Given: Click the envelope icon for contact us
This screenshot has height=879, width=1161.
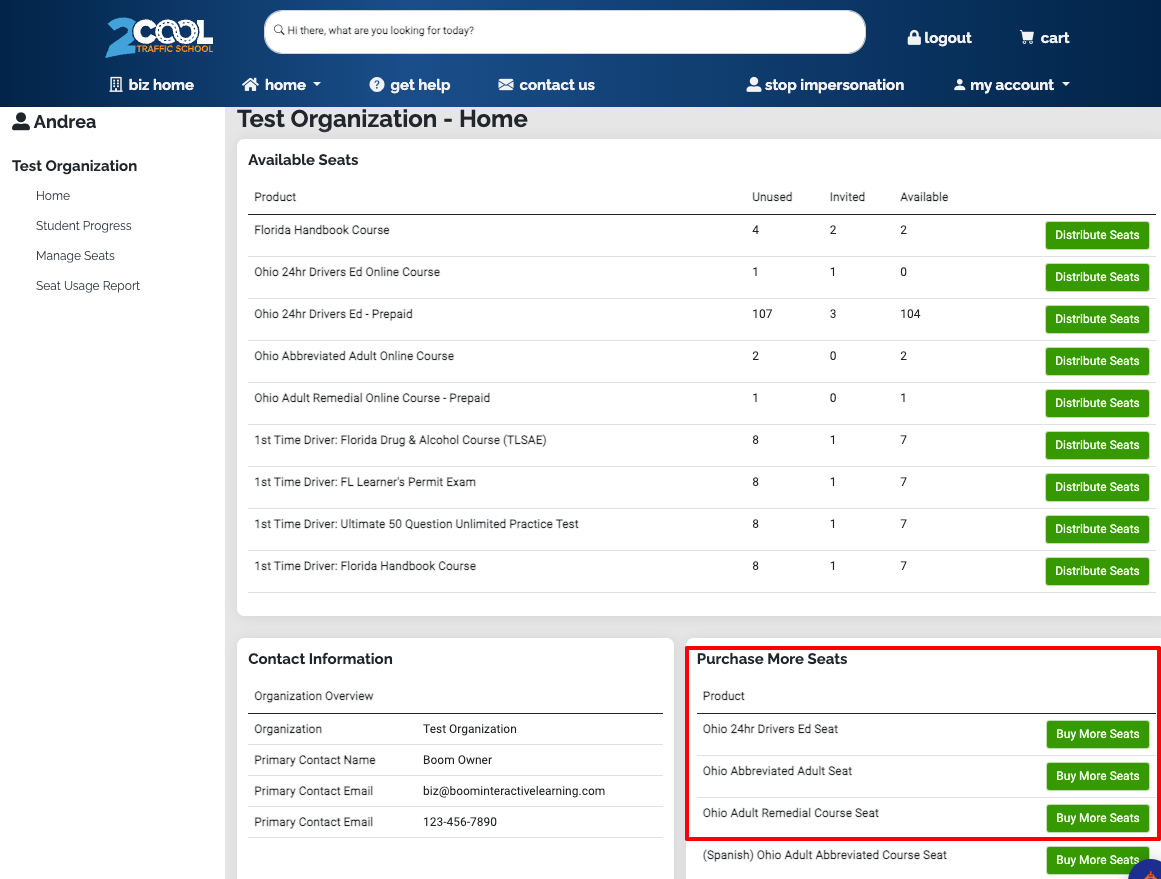Looking at the screenshot, I should pyautogui.click(x=506, y=84).
